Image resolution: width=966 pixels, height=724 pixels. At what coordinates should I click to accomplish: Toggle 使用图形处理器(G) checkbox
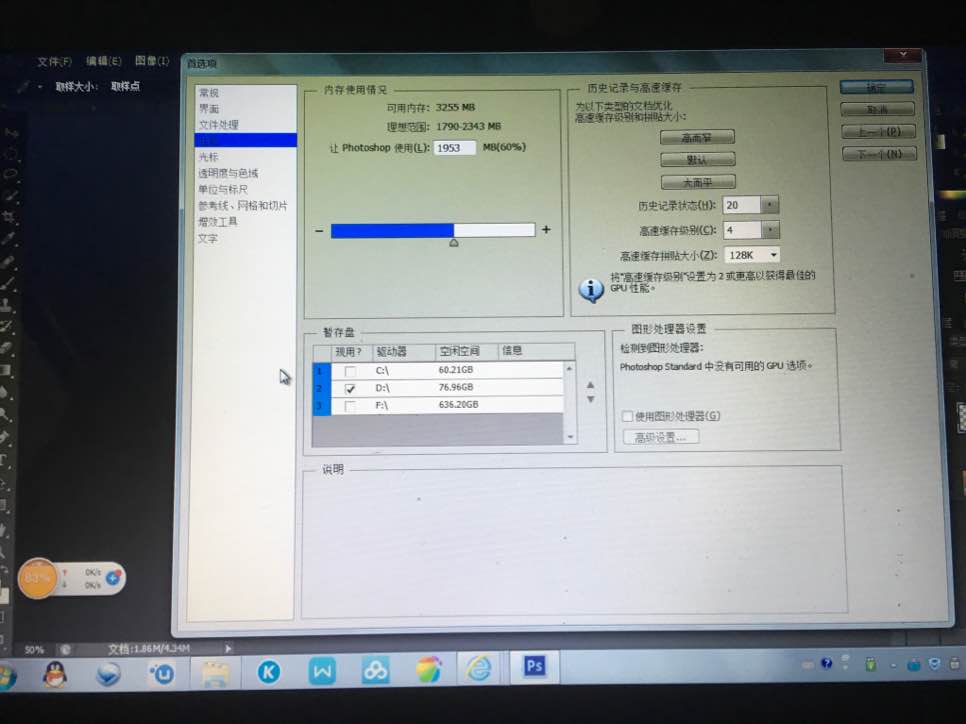pyautogui.click(x=627, y=417)
